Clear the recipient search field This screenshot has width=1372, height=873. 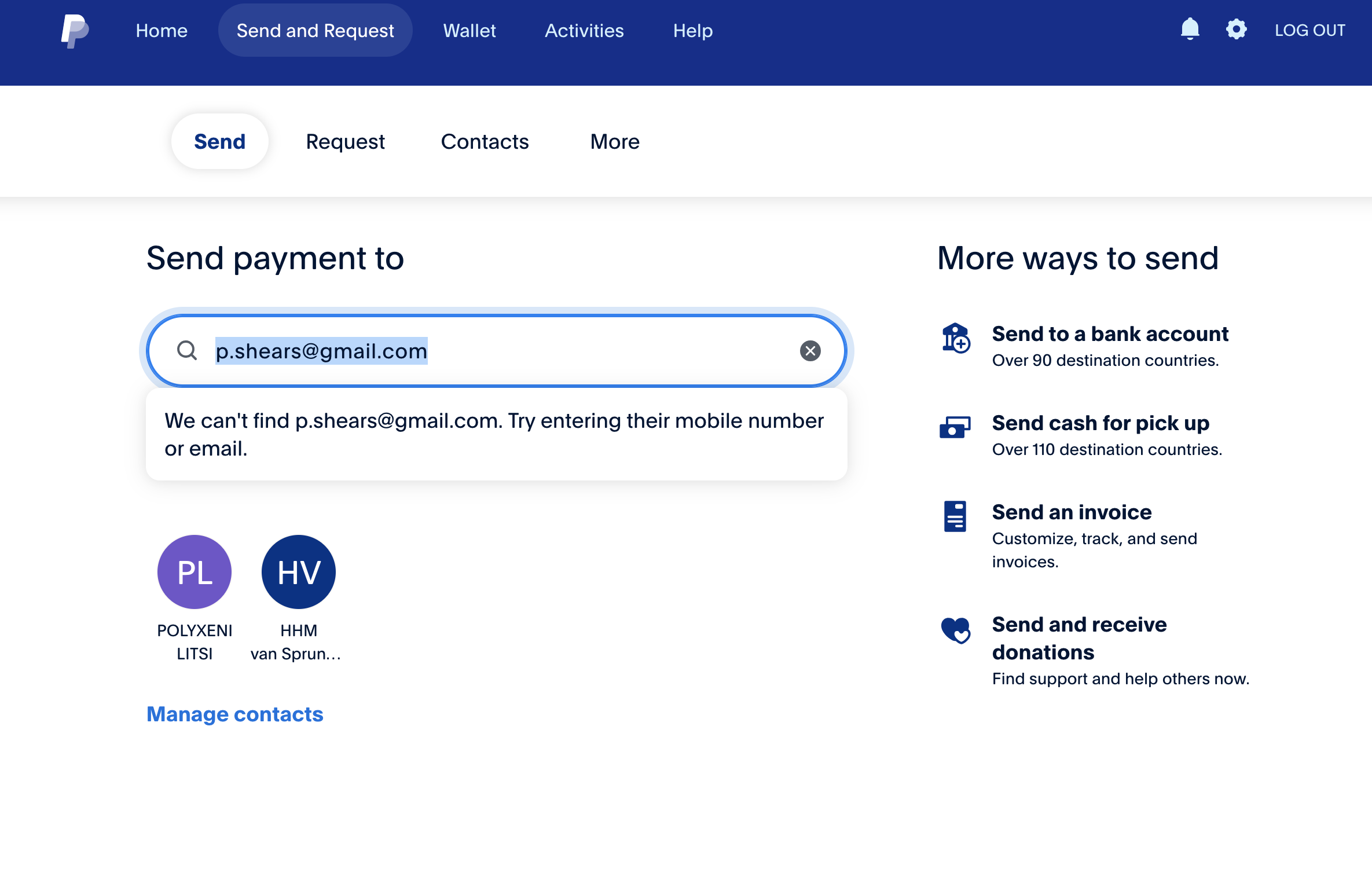point(810,351)
